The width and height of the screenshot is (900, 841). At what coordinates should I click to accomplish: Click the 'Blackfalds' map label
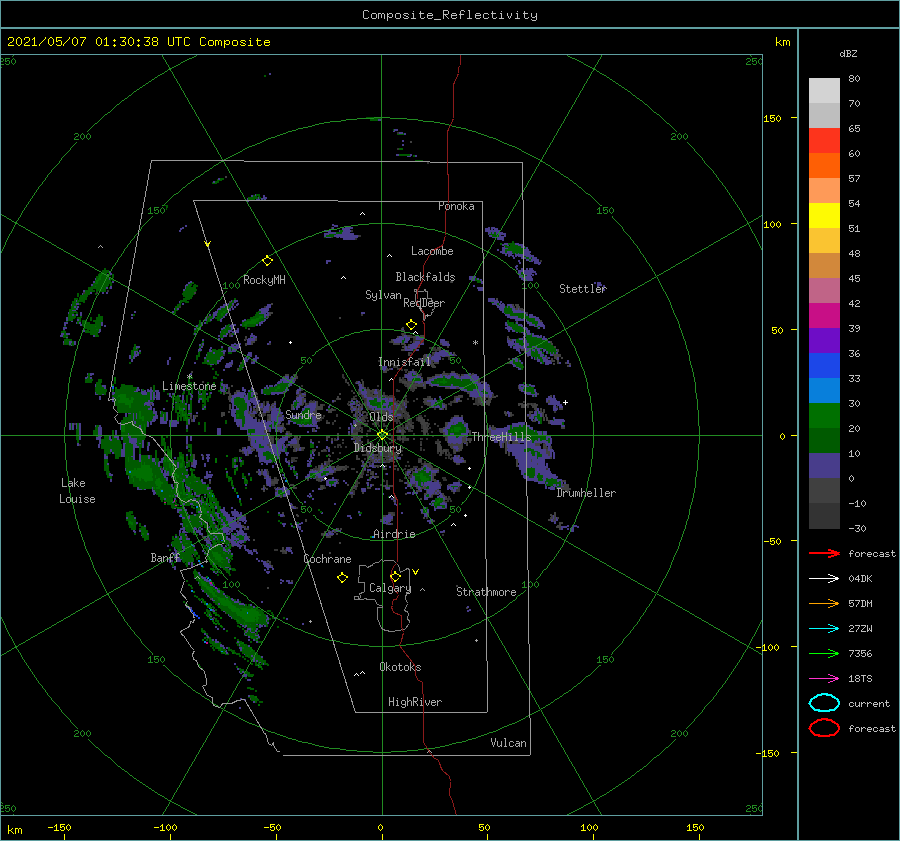425,277
